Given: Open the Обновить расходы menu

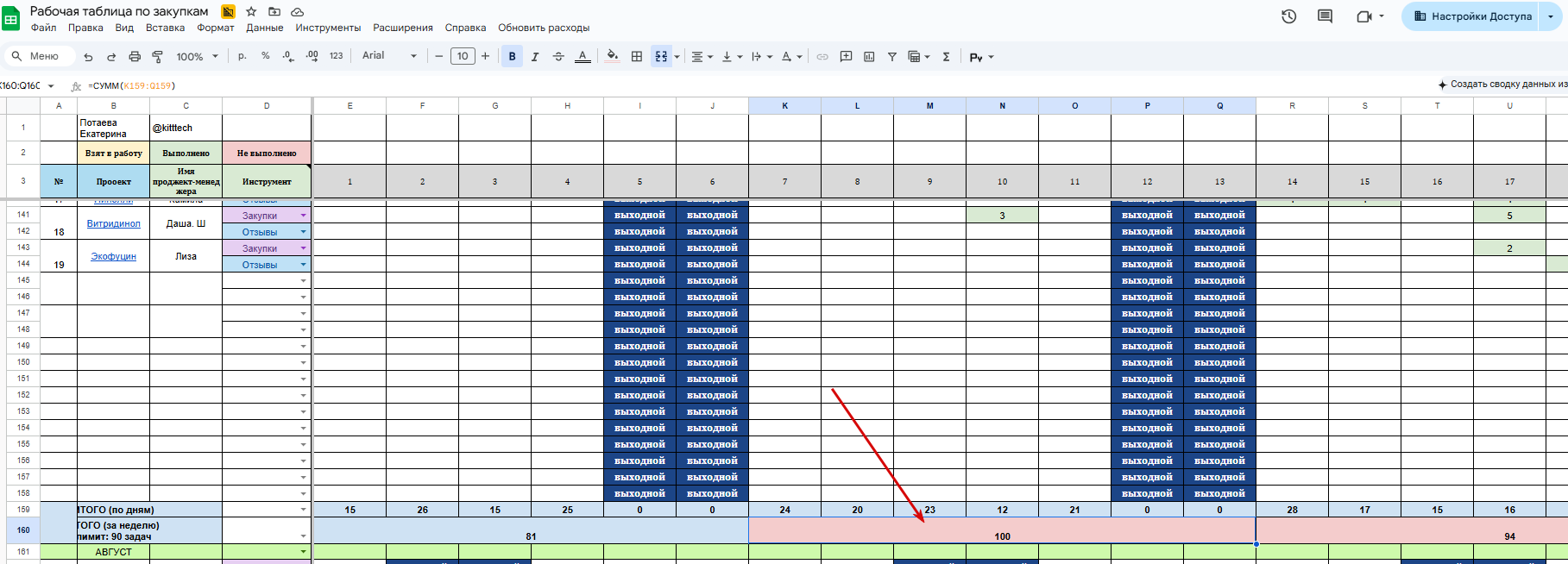Looking at the screenshot, I should pos(544,28).
